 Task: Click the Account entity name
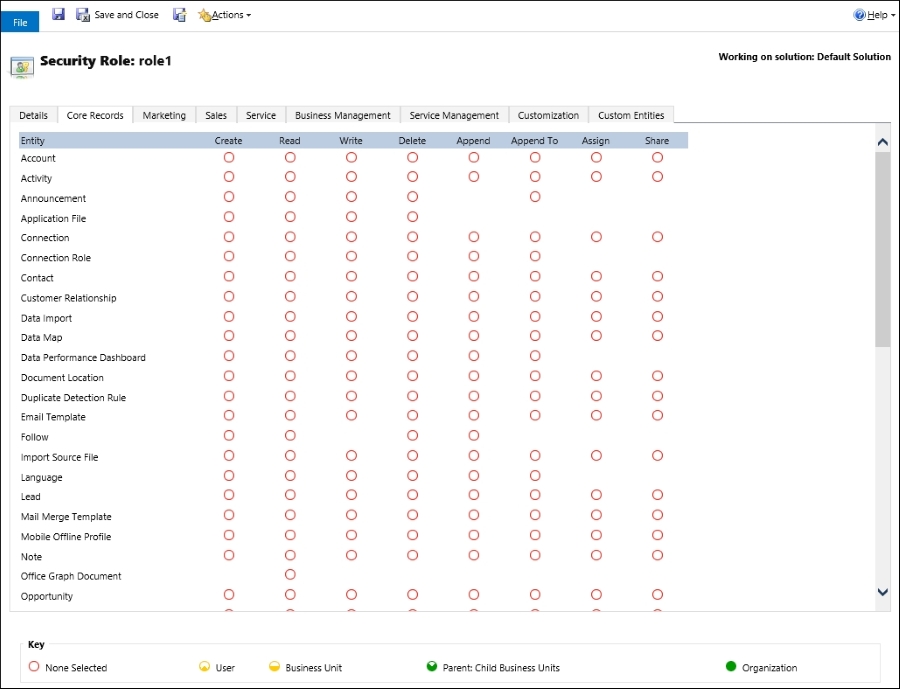[38, 158]
